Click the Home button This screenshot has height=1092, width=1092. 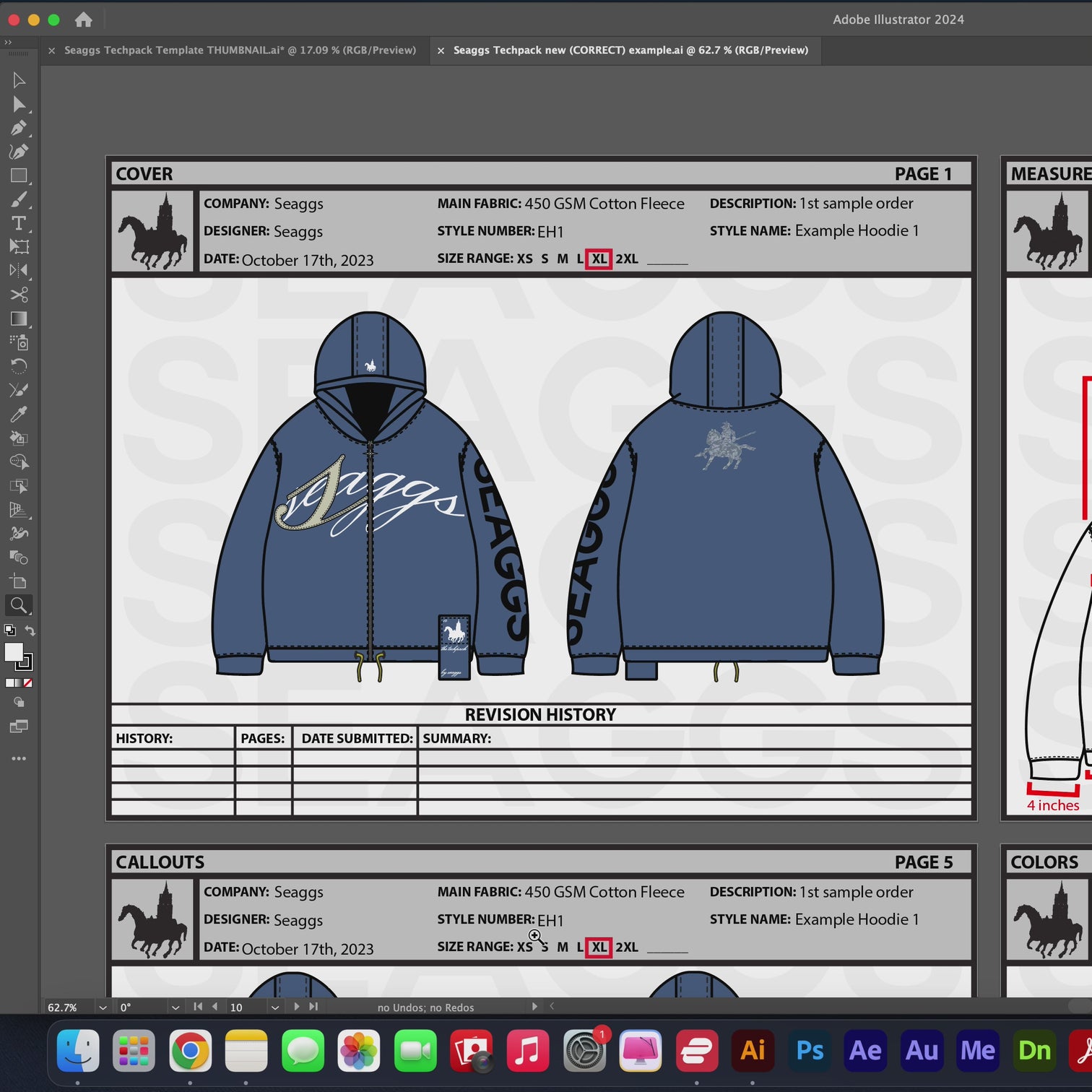(84, 20)
